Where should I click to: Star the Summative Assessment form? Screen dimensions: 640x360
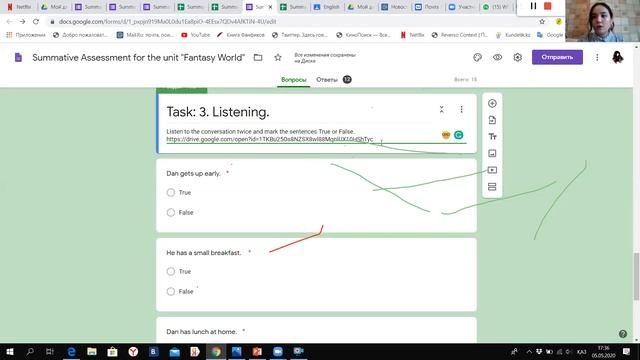[x=278, y=58]
